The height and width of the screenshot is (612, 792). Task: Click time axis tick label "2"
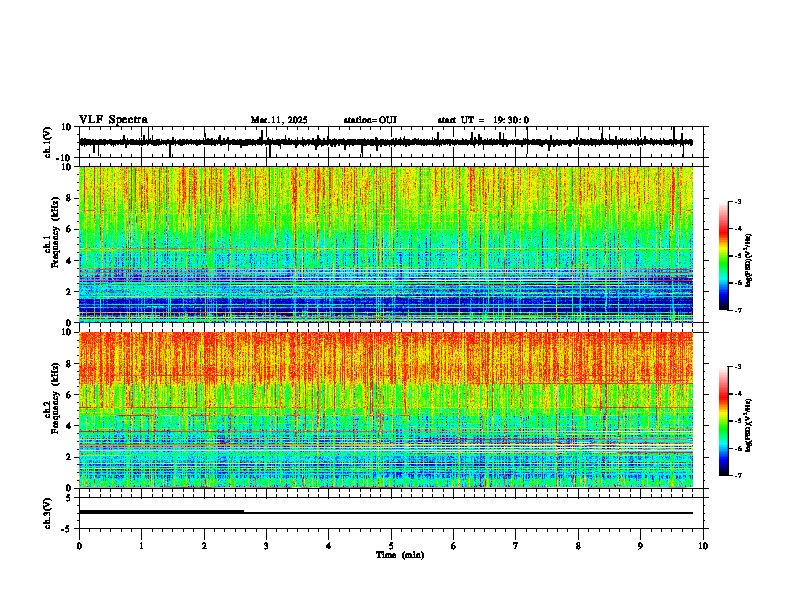204,546
